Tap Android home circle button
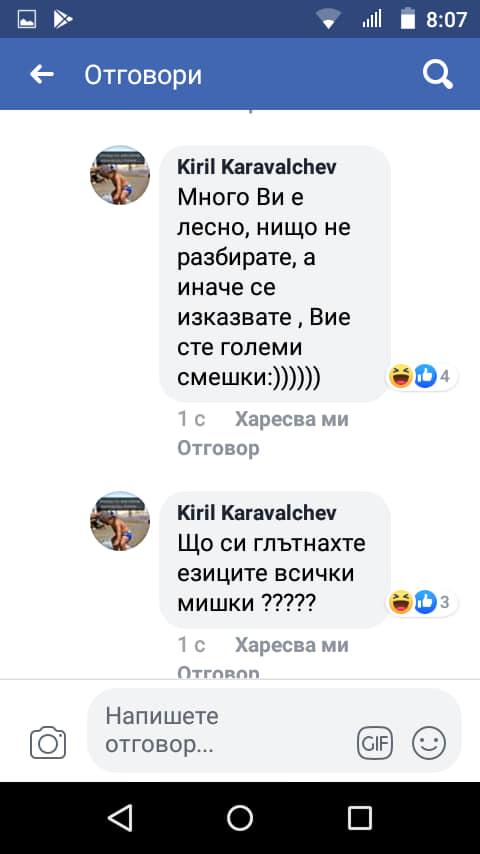 pos(240,818)
